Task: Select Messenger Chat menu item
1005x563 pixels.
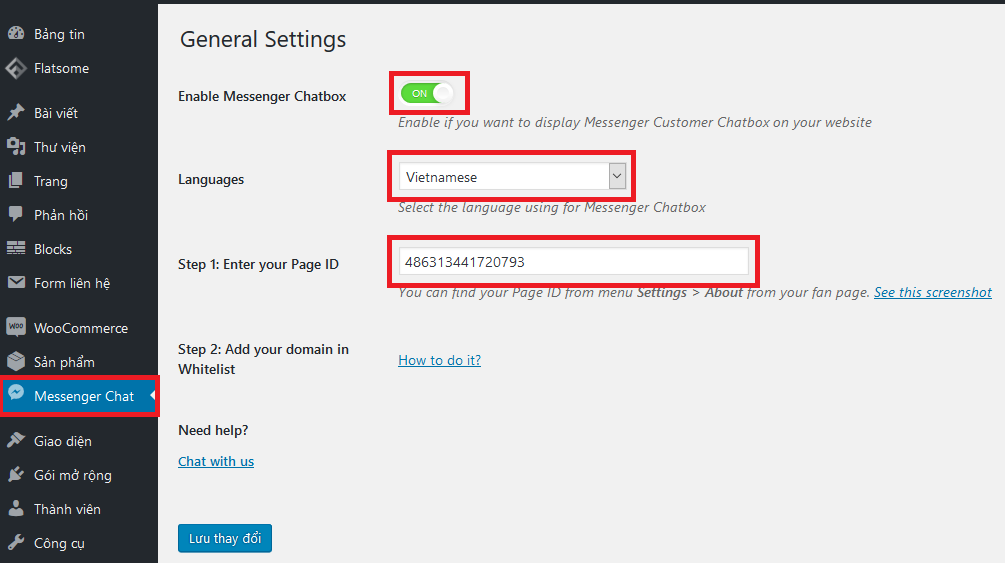Action: [79, 396]
